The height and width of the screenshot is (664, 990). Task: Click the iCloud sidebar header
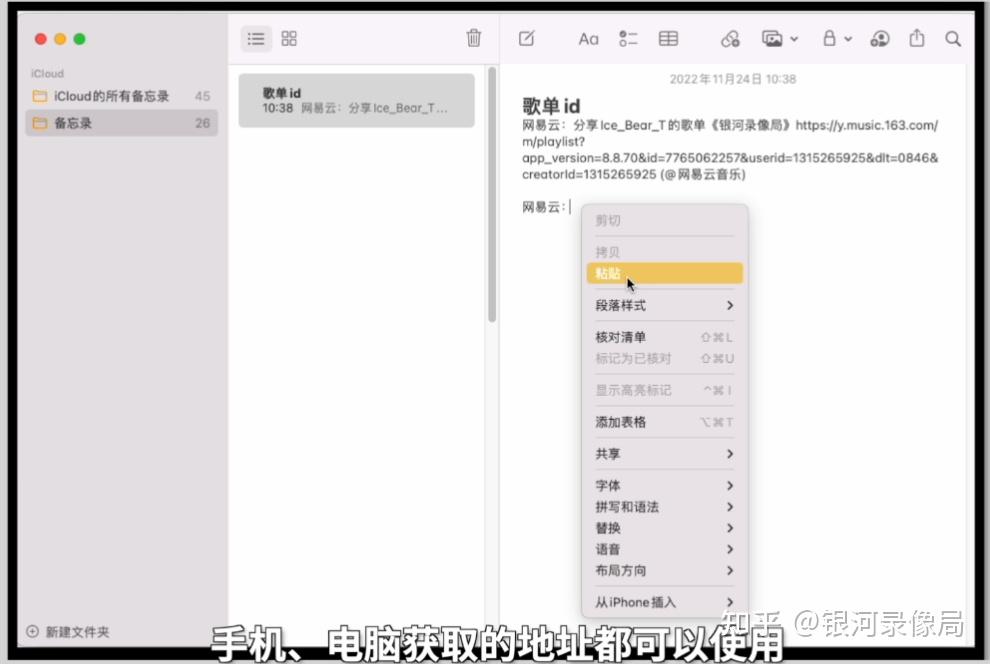[47, 73]
